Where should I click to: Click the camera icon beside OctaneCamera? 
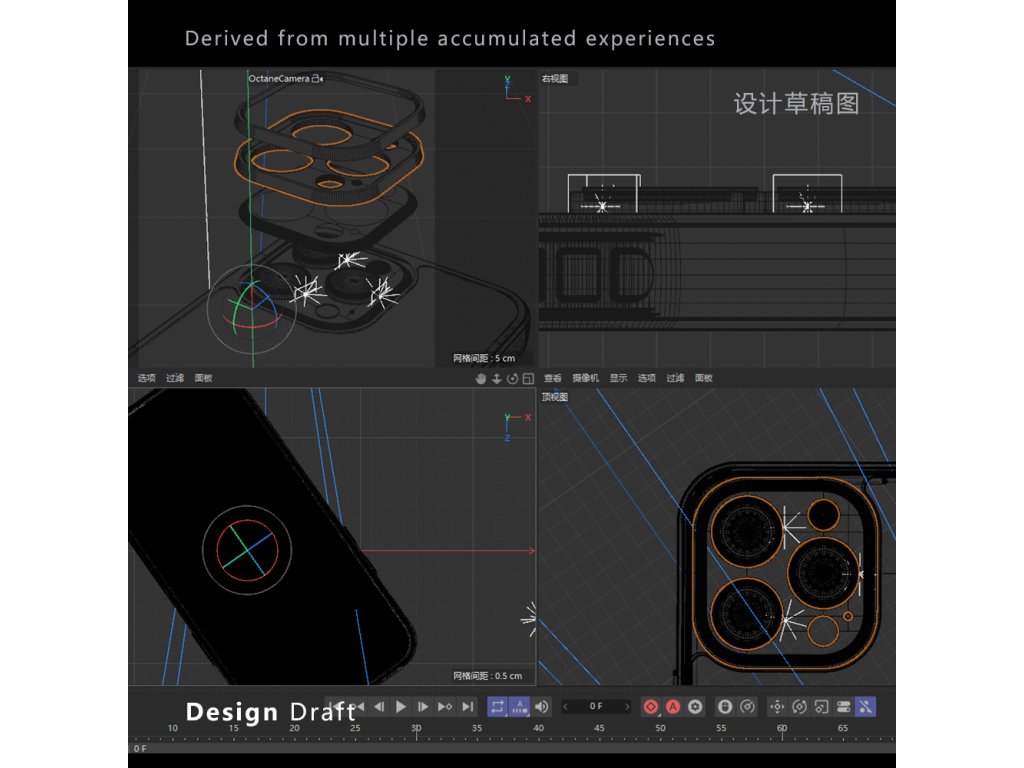click(x=318, y=78)
